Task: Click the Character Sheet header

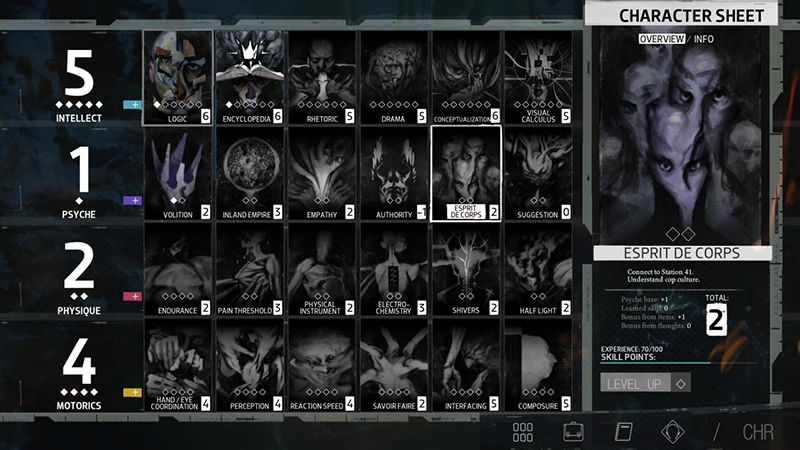Action: pos(682,16)
